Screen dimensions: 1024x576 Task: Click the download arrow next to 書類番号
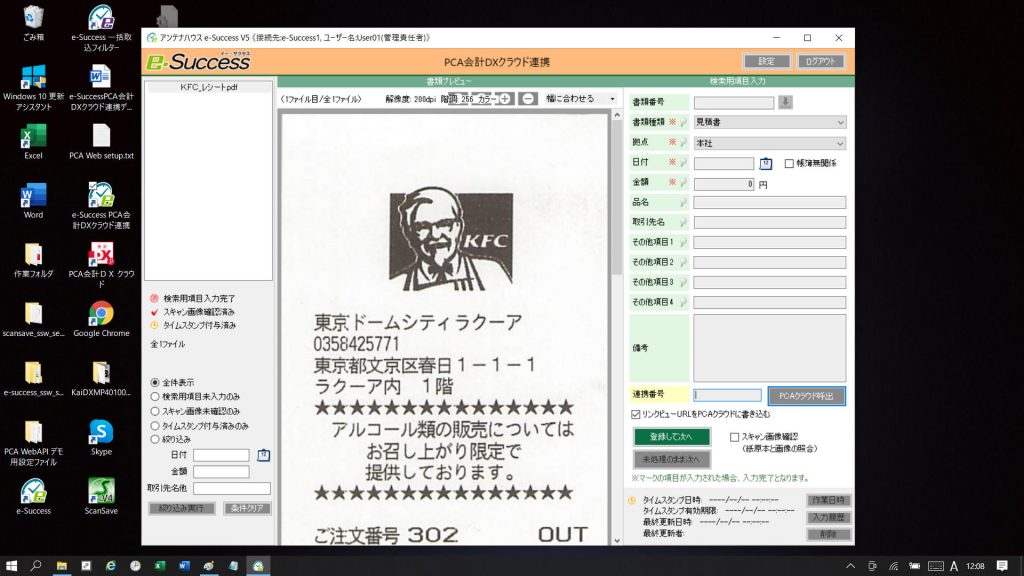point(785,101)
